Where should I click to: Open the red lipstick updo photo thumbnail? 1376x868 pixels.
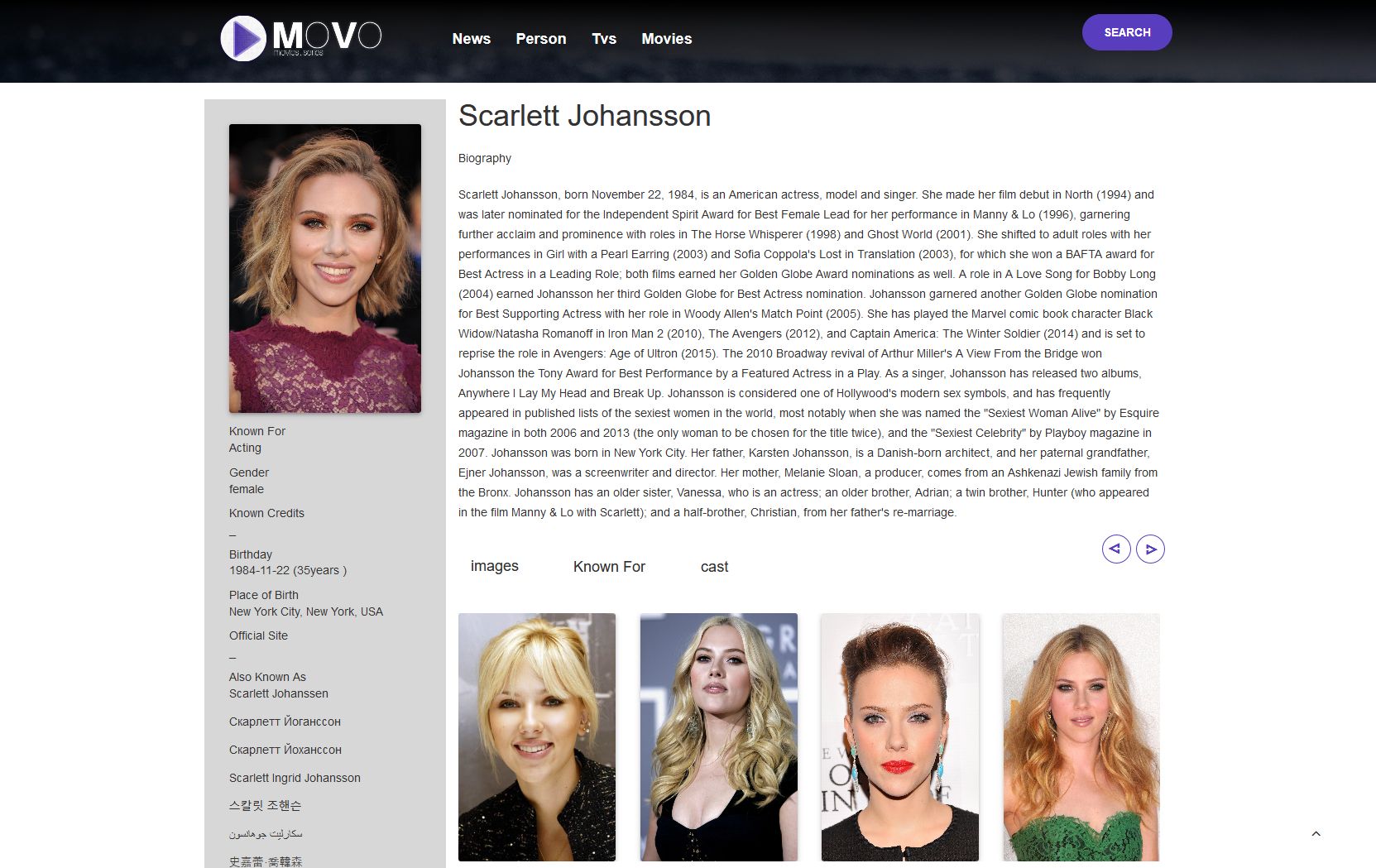[899, 737]
